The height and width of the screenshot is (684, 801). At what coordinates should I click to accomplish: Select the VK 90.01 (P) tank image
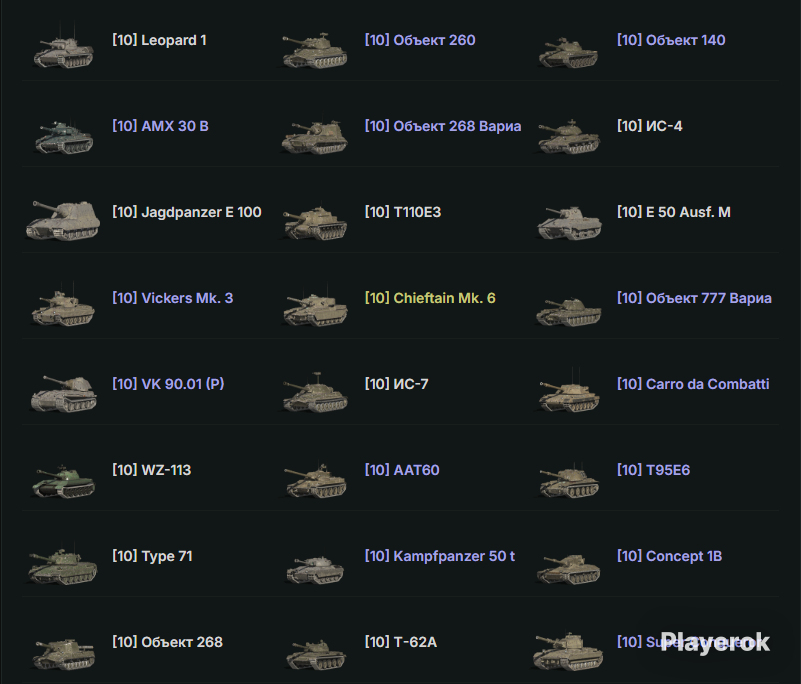coord(63,393)
